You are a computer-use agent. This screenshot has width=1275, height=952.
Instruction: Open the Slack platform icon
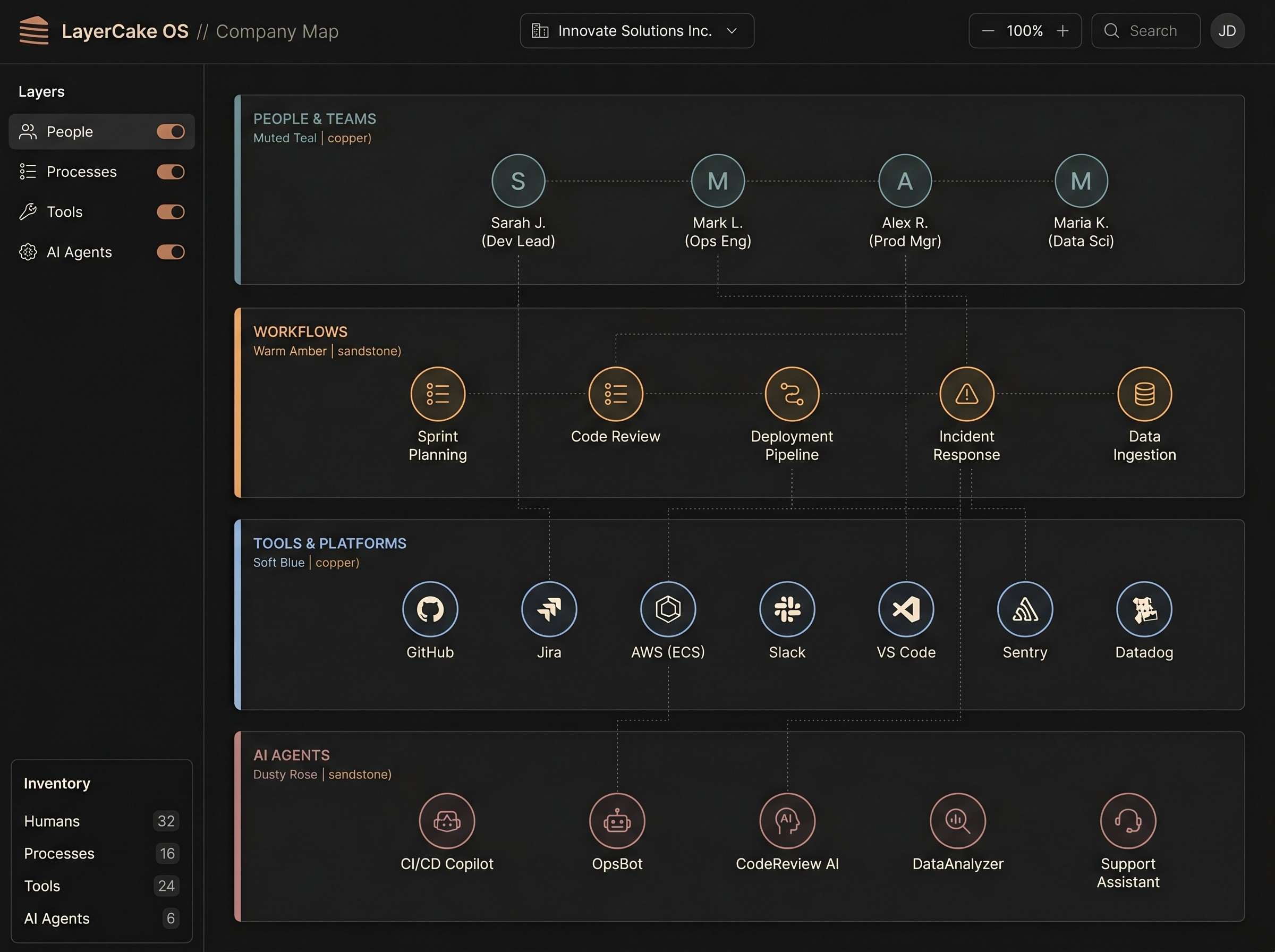point(787,609)
